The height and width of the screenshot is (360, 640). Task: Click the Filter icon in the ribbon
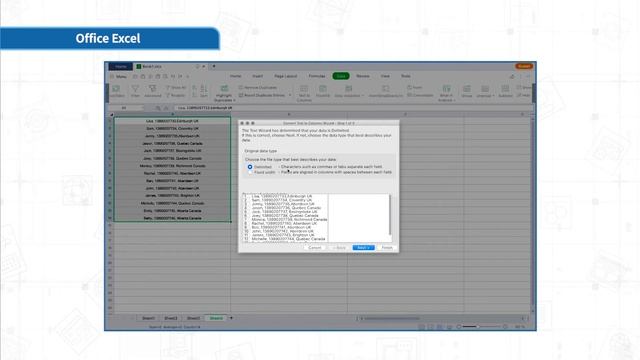click(x=135, y=91)
